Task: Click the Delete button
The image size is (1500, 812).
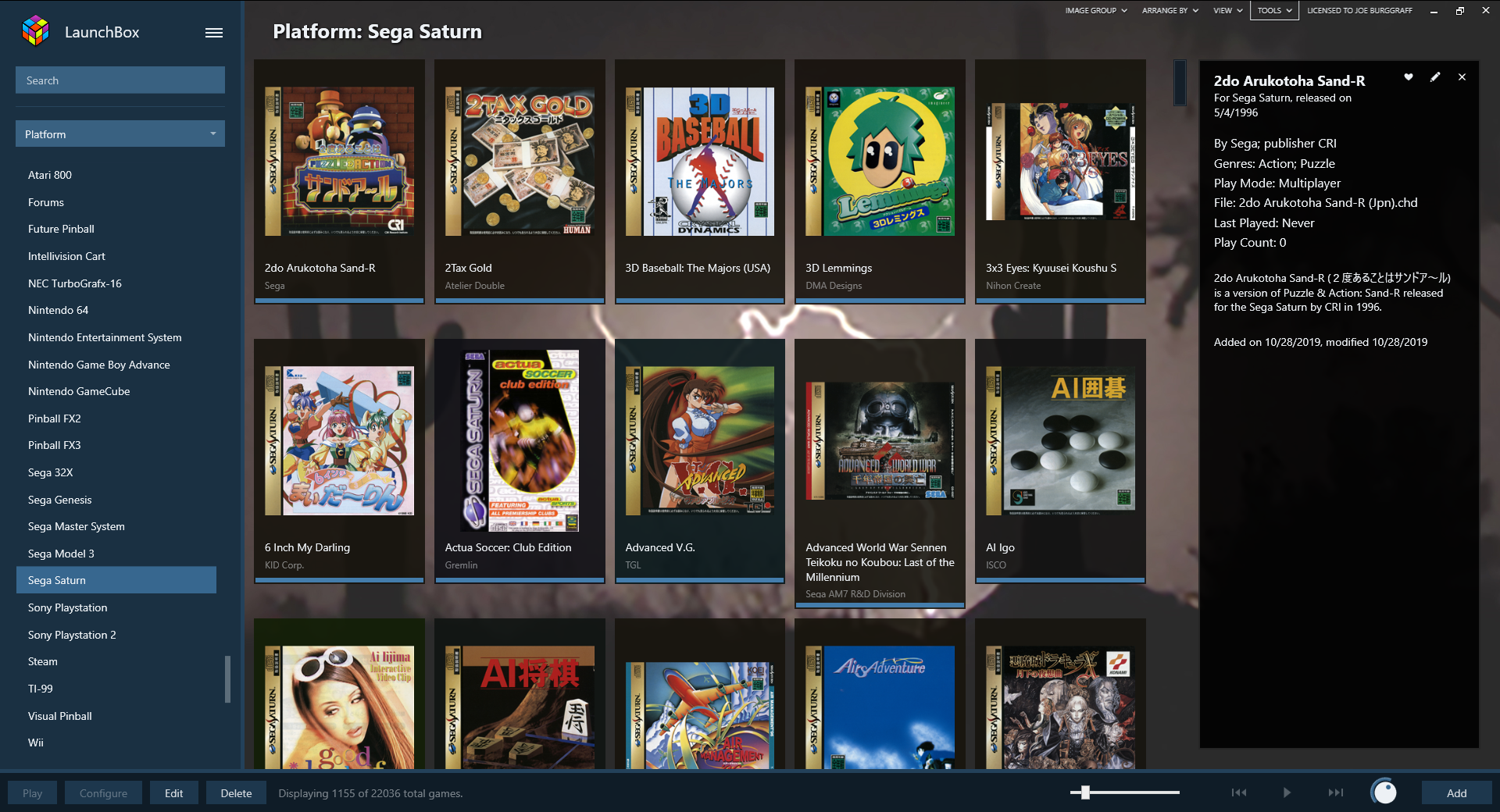Action: [236, 793]
